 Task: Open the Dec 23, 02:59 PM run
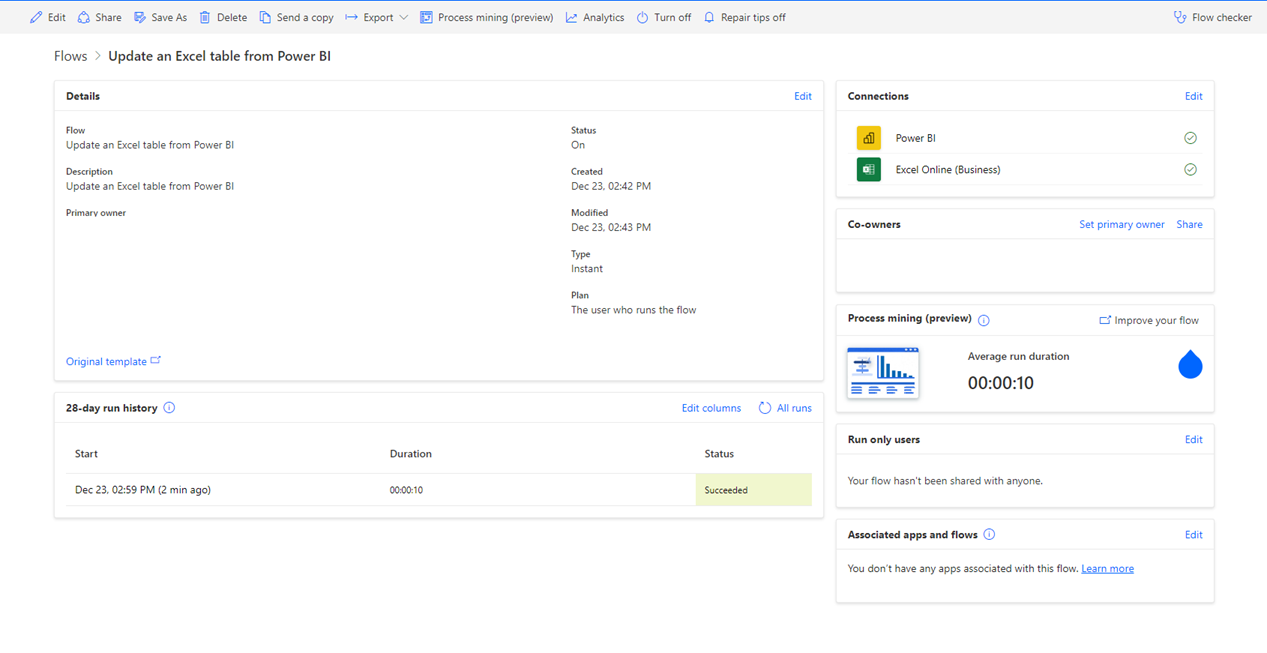tap(143, 490)
